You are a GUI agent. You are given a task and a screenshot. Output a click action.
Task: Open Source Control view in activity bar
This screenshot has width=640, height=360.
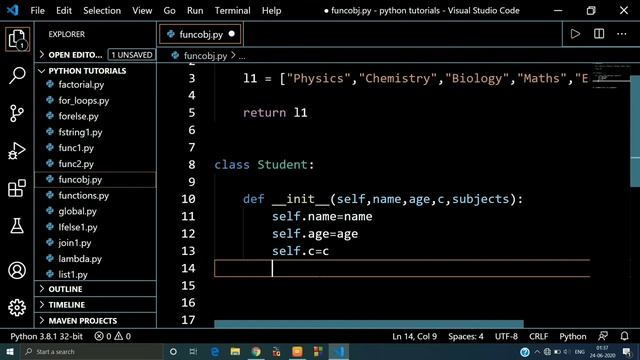[17, 113]
